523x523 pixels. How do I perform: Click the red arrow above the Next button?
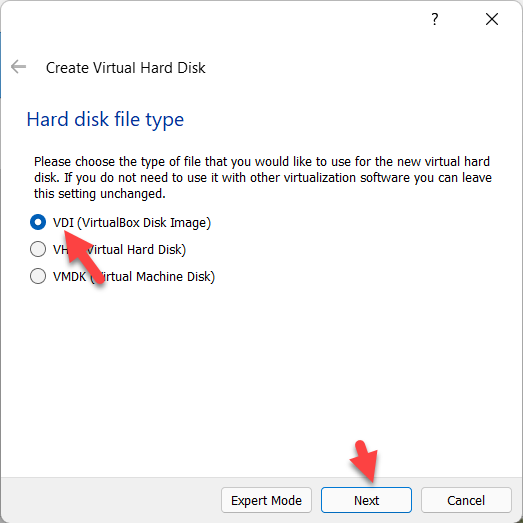click(x=365, y=462)
